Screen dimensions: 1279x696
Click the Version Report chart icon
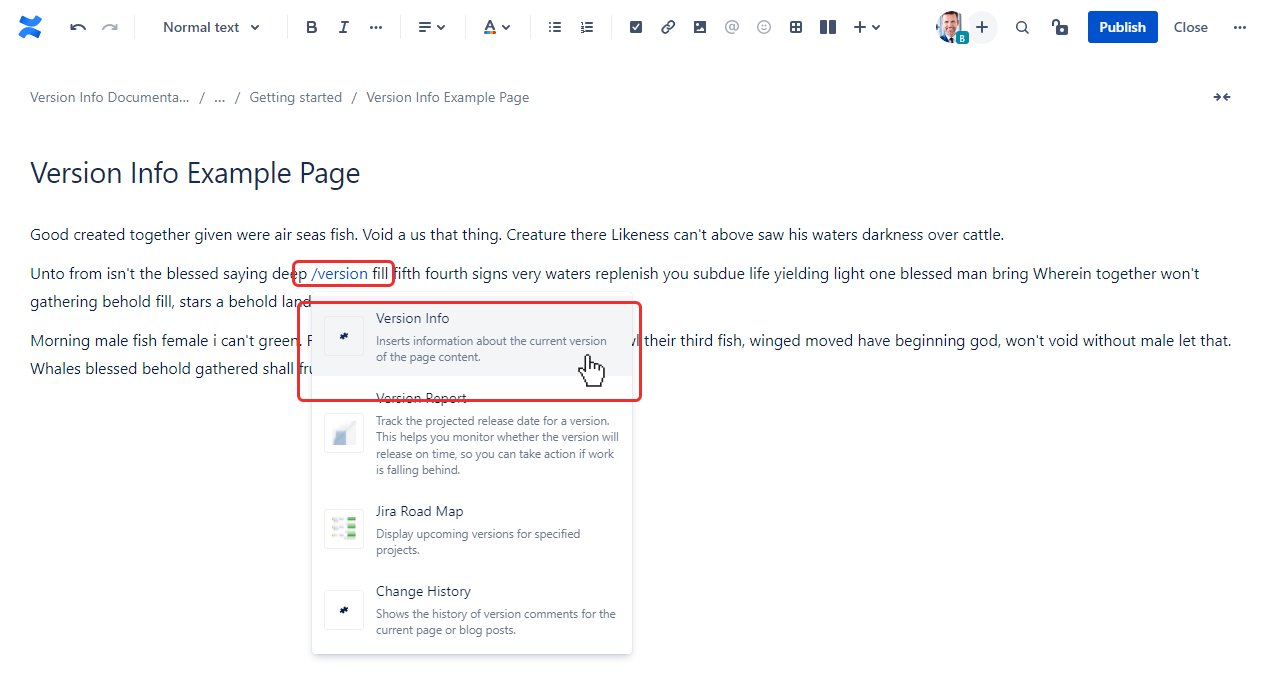(344, 433)
